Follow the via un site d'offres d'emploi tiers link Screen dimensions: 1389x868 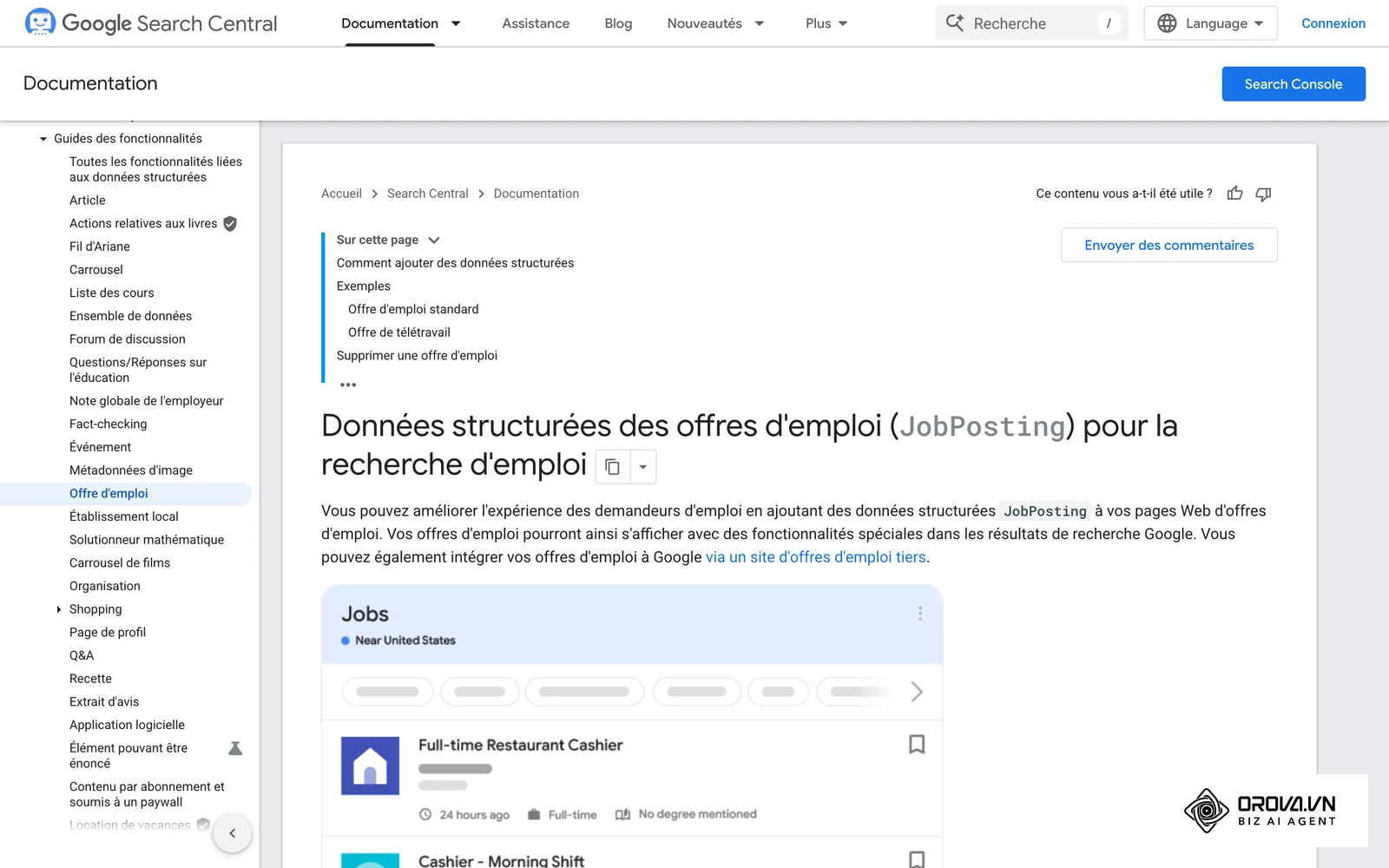tap(815, 557)
